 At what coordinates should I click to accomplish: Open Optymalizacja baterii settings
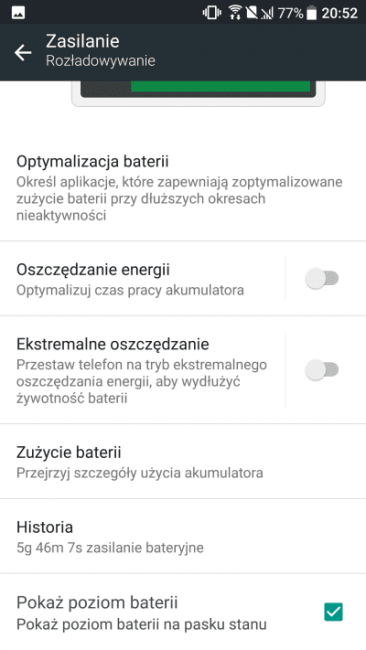click(183, 188)
